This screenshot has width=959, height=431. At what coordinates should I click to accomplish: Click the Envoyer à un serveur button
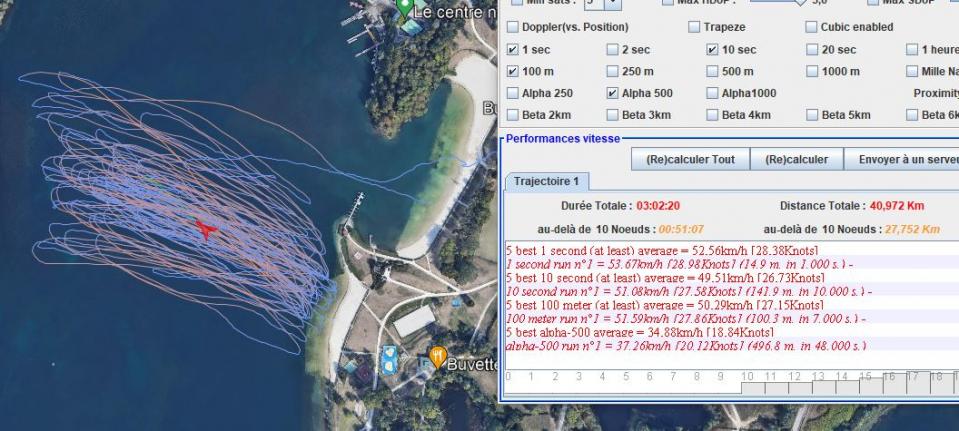902,160
